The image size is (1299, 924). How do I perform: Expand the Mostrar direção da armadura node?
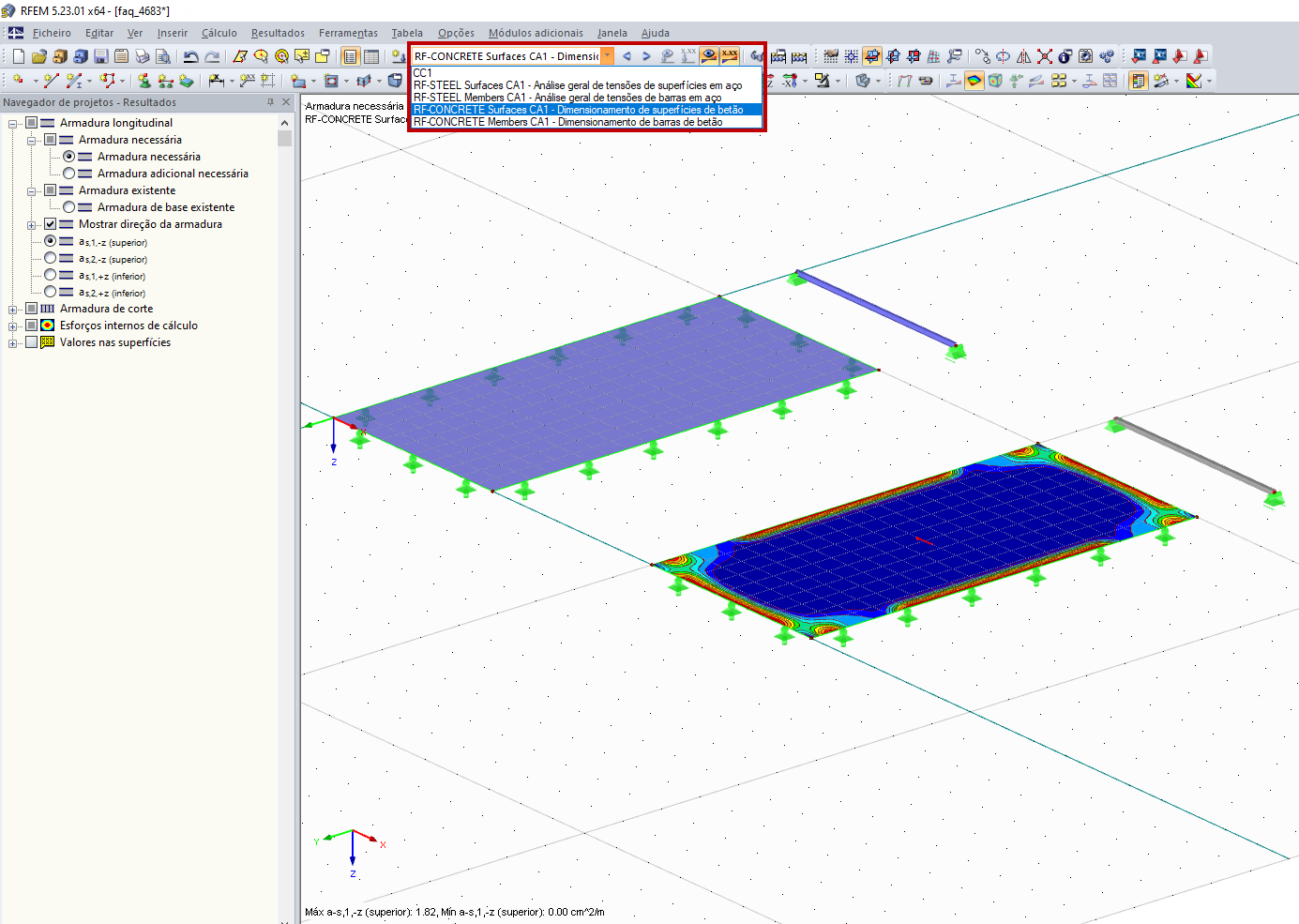32,225
